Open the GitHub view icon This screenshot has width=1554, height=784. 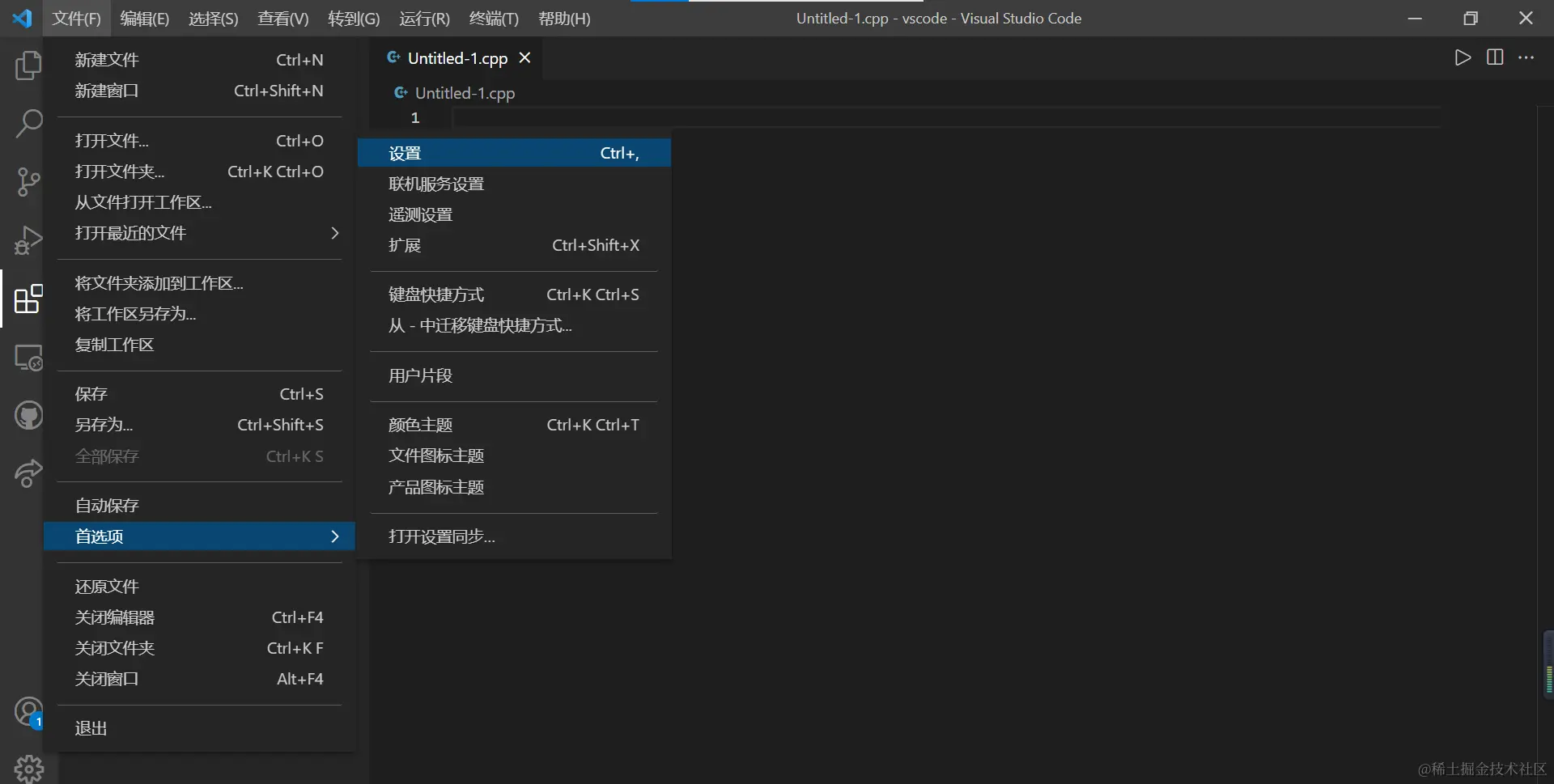28,416
